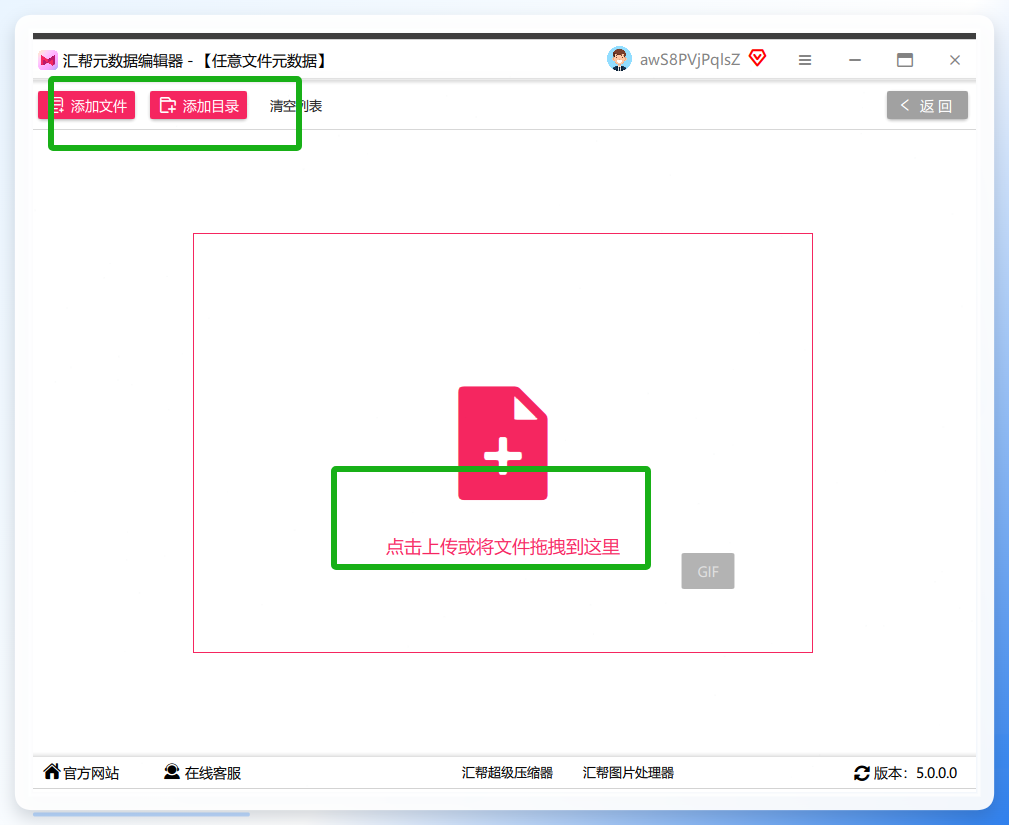This screenshot has width=1009, height=825.
Task: Click the red VIP diamond icon
Action: click(x=758, y=58)
